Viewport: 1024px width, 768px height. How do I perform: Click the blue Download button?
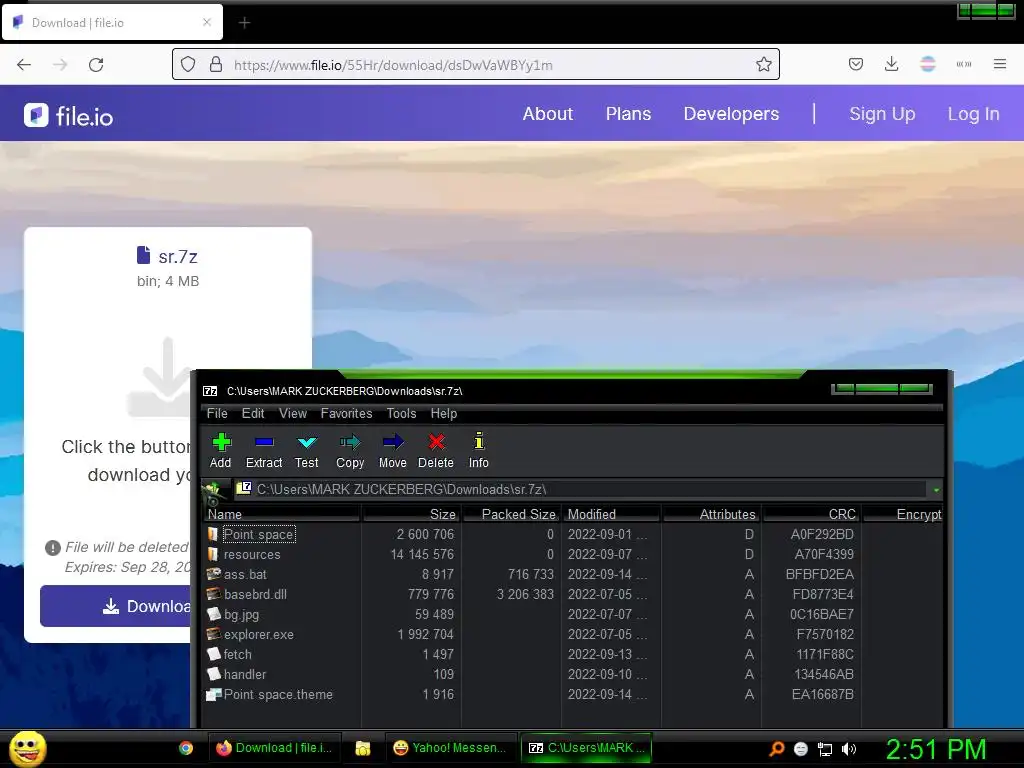click(x=116, y=606)
